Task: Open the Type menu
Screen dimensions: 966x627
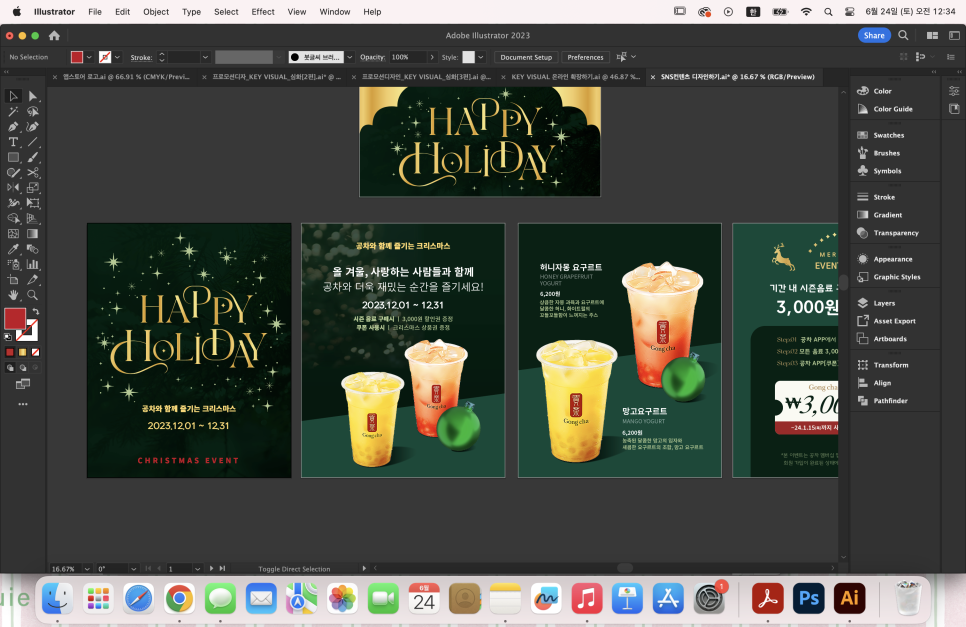Action: click(x=192, y=12)
